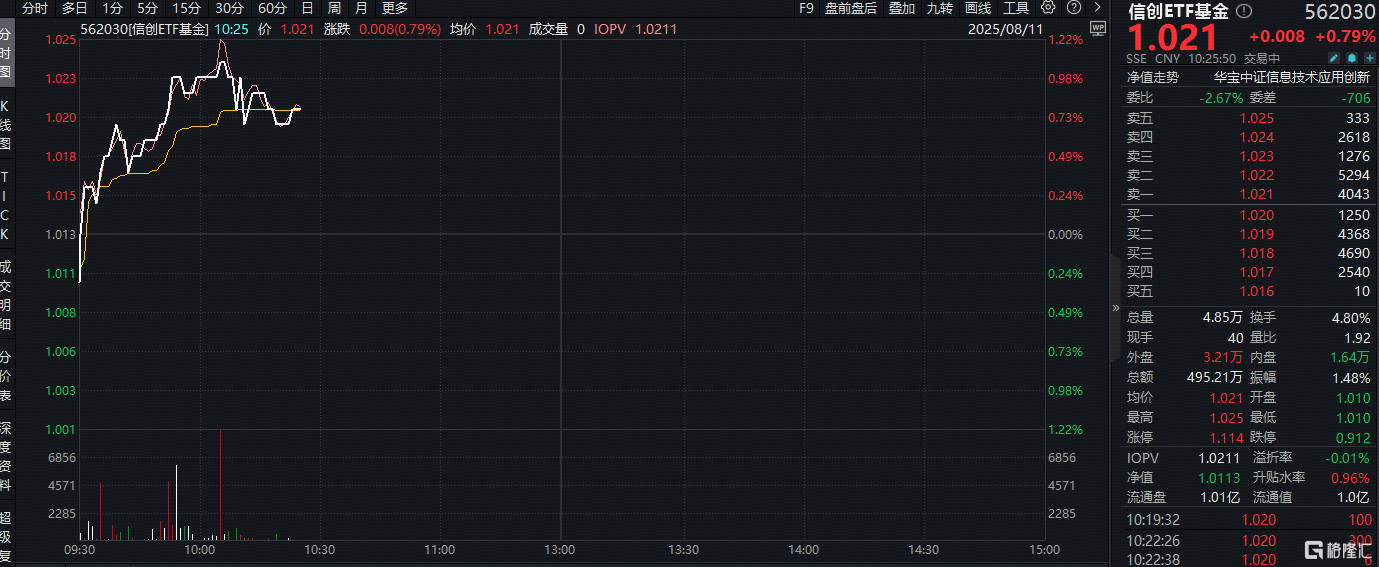
Task: Click 买三 bid row at 1.018
Action: pyautogui.click(x=1248, y=253)
